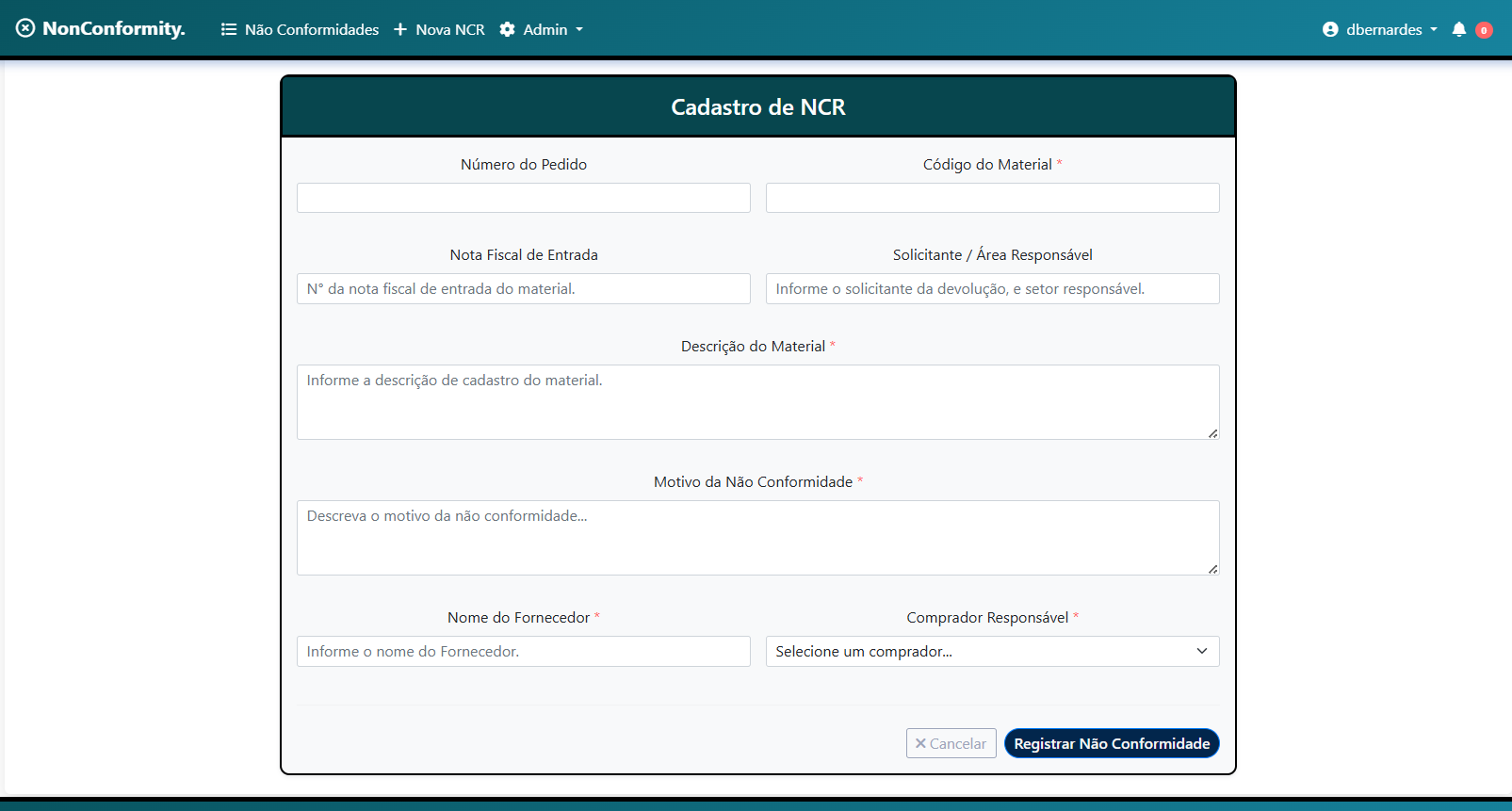This screenshot has width=1512, height=811.
Task: Click the NonConformity logo icon
Action: coord(25,28)
